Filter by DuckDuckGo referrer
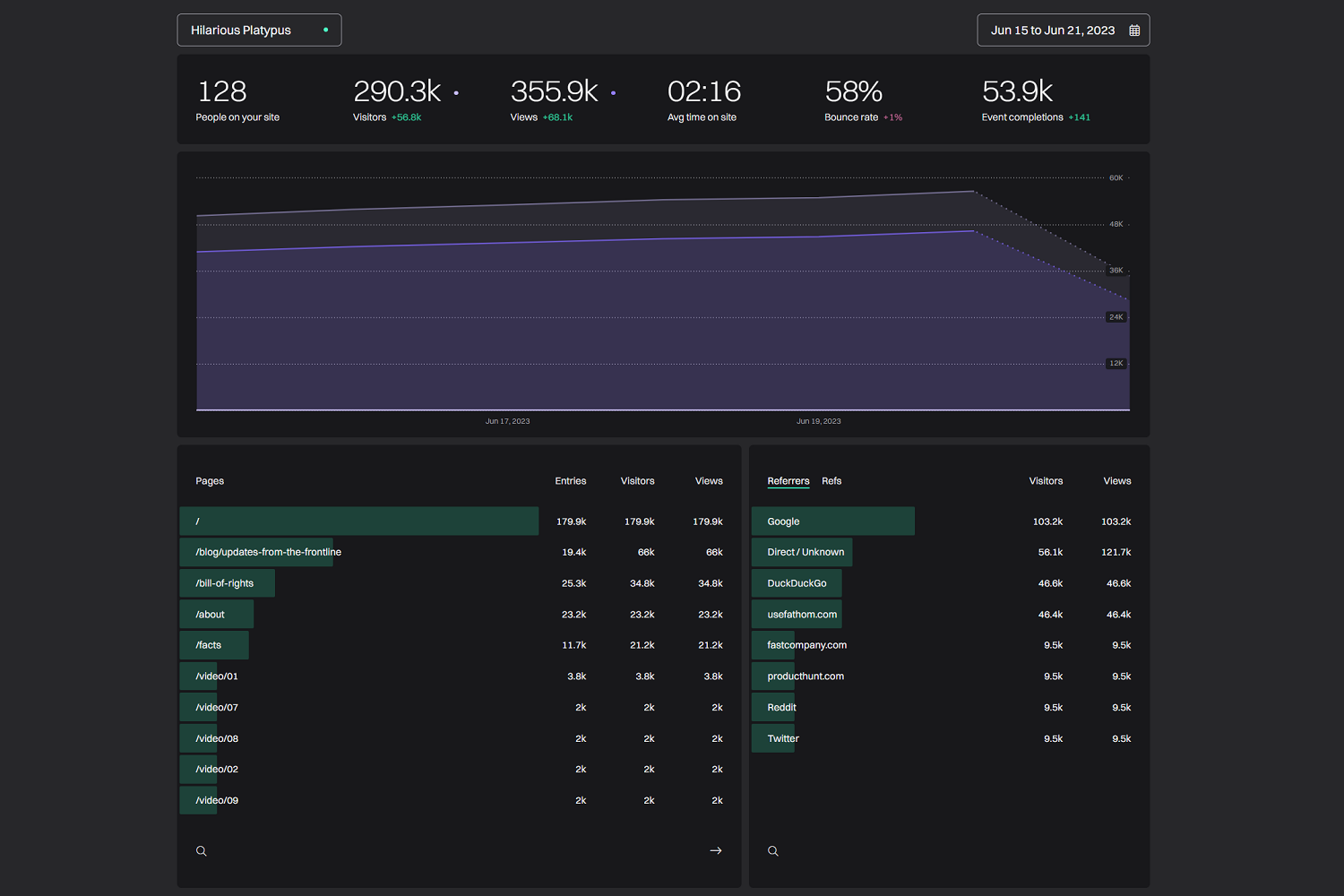 point(949,583)
